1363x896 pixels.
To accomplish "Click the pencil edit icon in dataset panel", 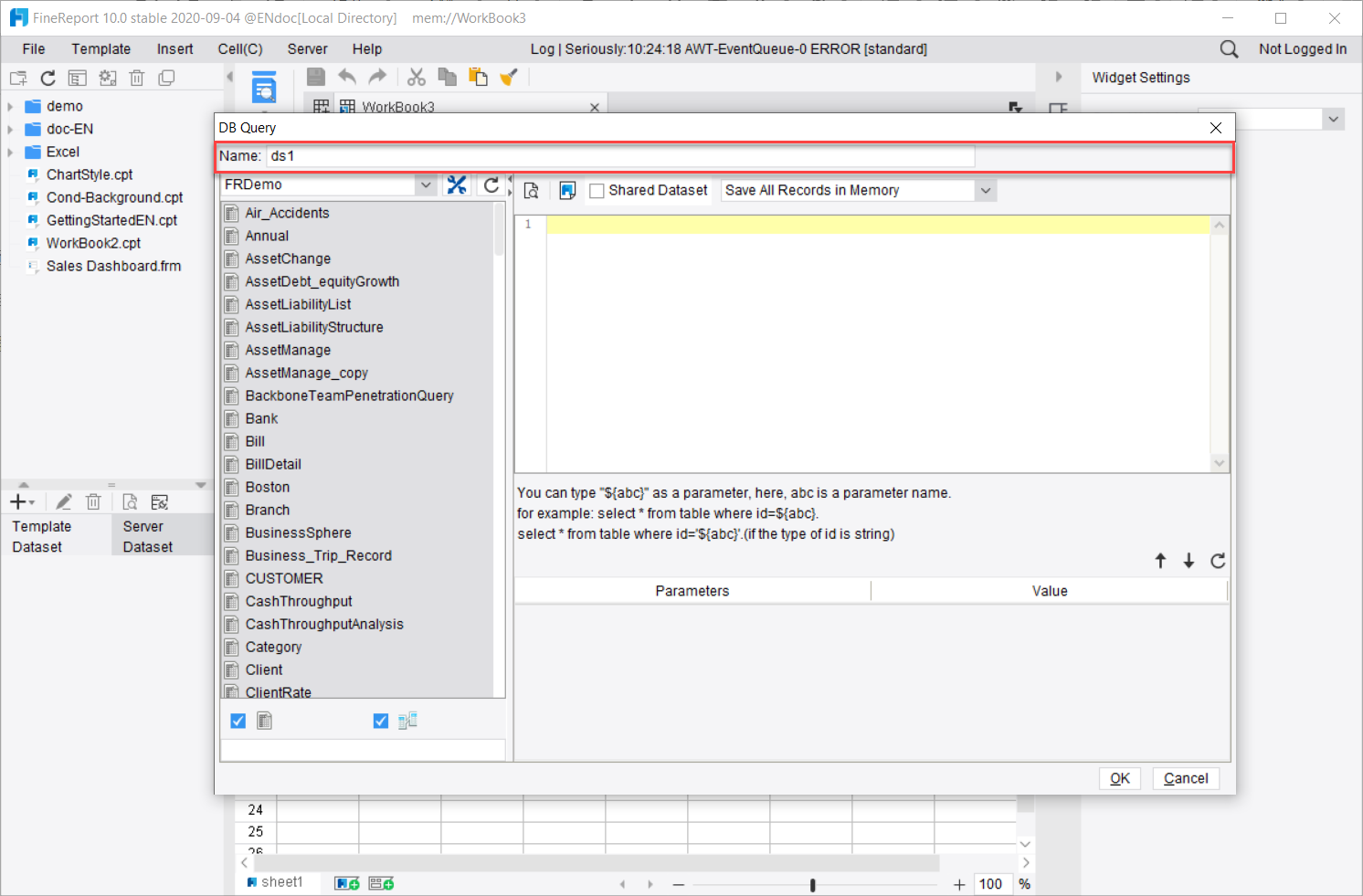I will (64, 502).
